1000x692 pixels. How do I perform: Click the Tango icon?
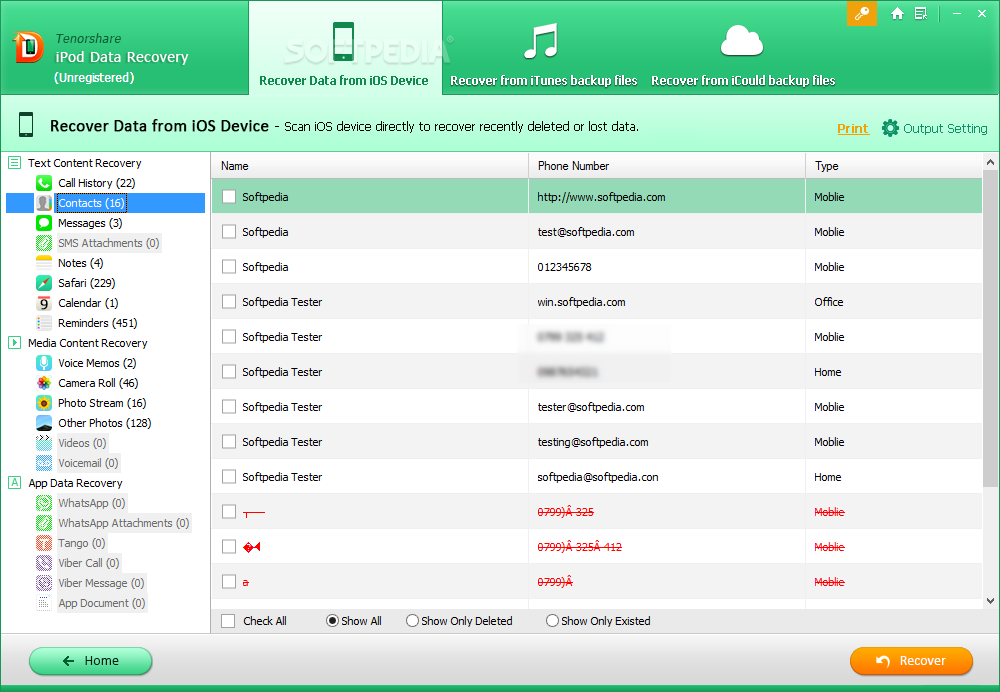click(x=44, y=543)
